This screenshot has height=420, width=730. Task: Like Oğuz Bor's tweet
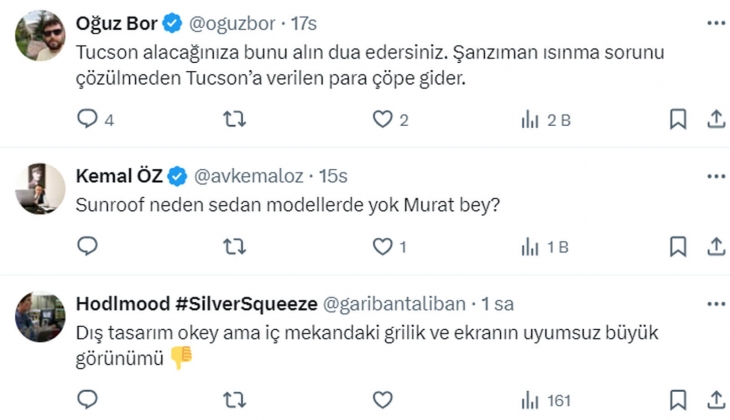click(x=381, y=120)
